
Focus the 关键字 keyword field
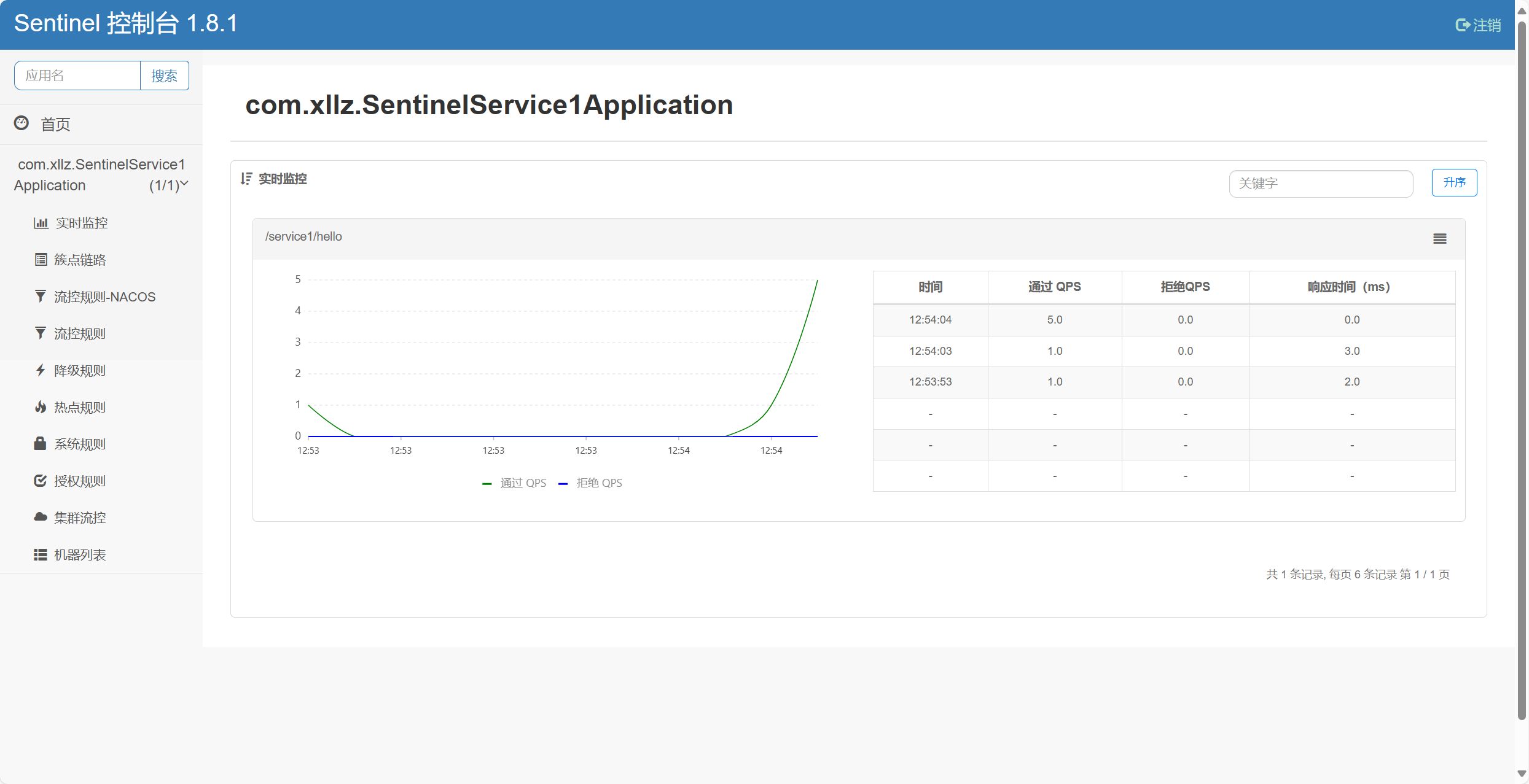pos(1321,184)
